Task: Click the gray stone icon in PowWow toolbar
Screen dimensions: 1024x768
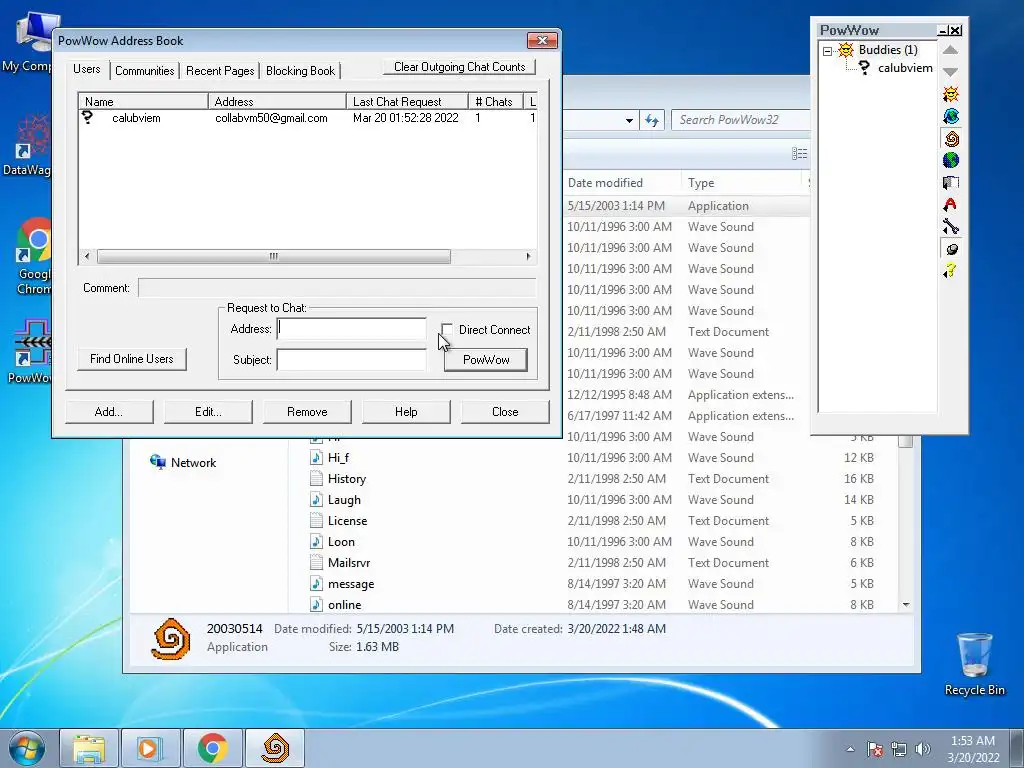Action: pos(951,249)
